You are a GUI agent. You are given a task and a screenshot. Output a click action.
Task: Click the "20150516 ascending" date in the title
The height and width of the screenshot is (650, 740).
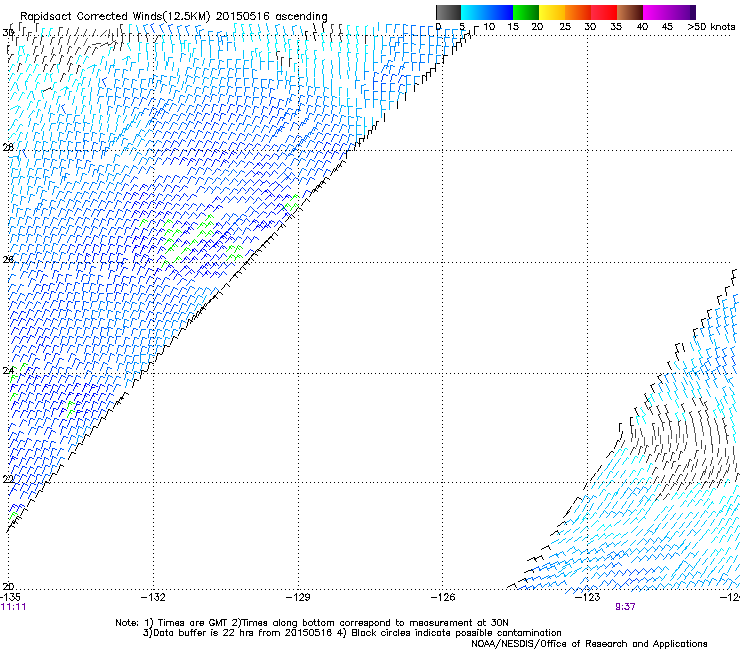point(272,17)
